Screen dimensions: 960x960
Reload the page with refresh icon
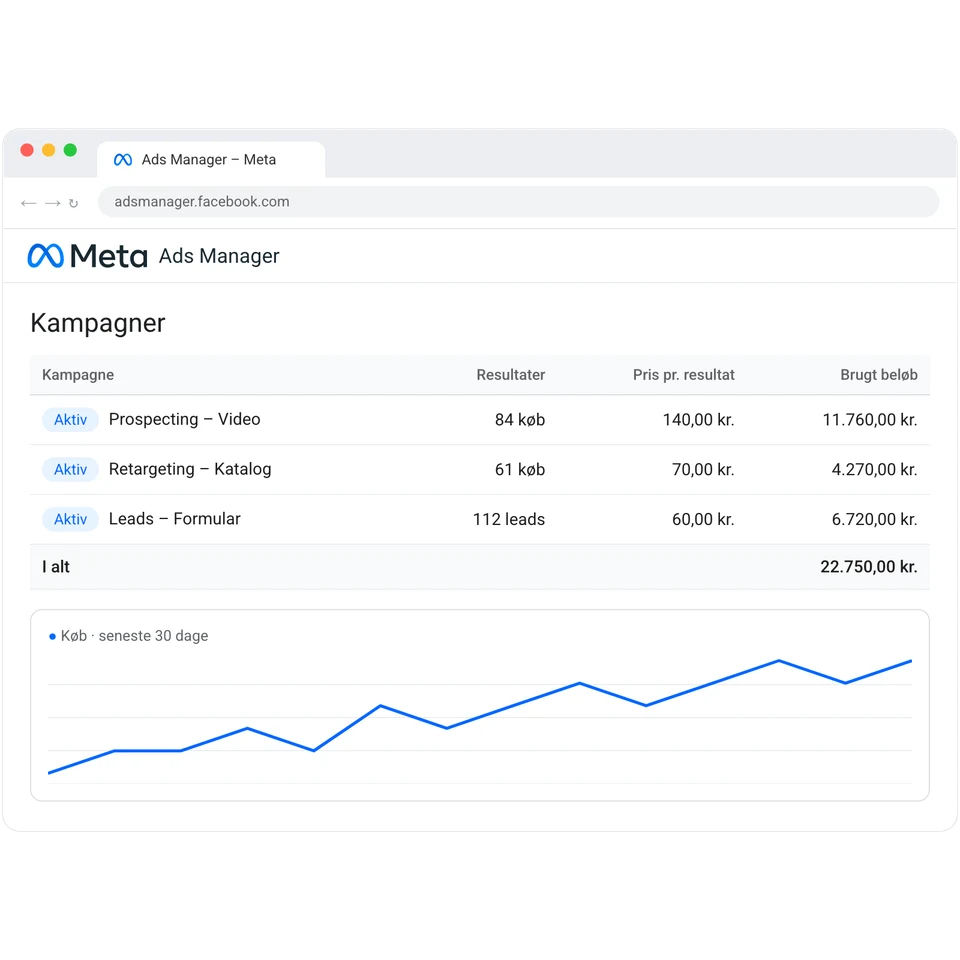click(x=73, y=203)
